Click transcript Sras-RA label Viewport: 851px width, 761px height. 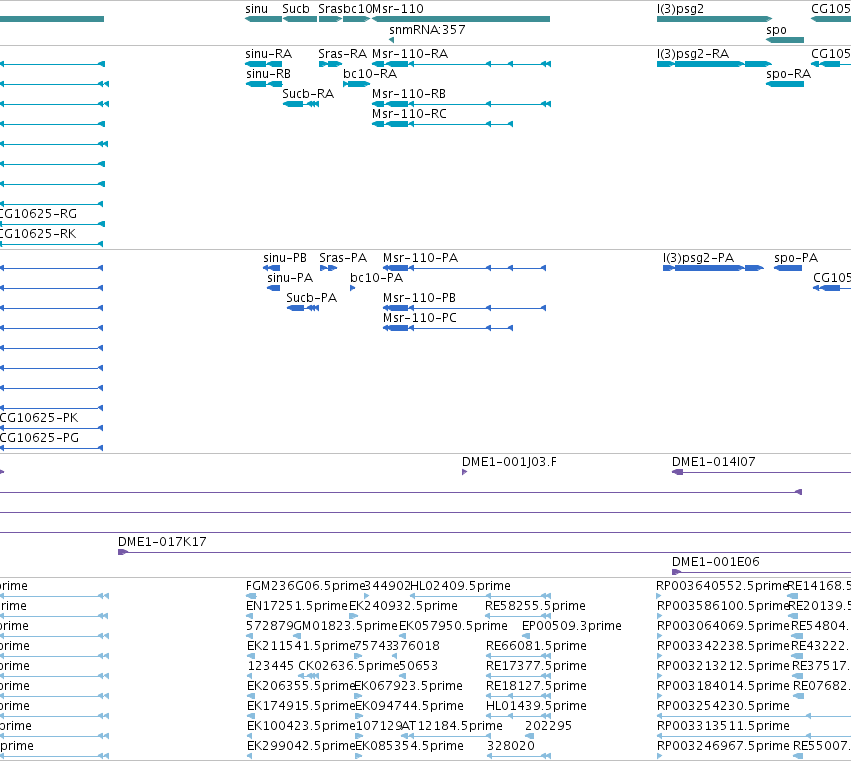(x=342, y=54)
